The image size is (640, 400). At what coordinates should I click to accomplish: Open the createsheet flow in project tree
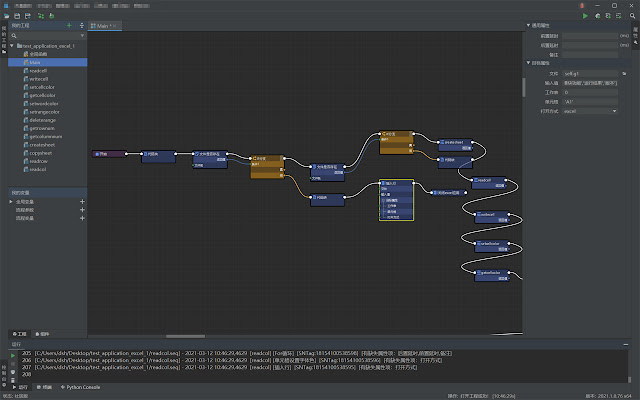pos(42,144)
